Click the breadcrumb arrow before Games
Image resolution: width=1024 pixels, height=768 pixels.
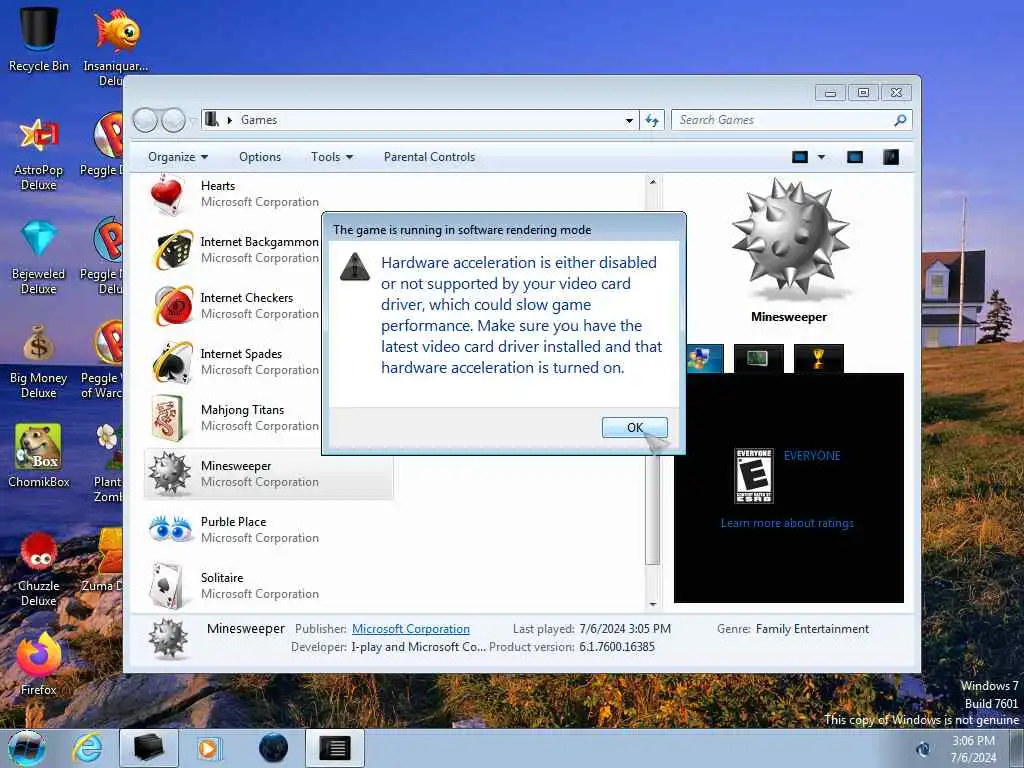[x=229, y=120]
